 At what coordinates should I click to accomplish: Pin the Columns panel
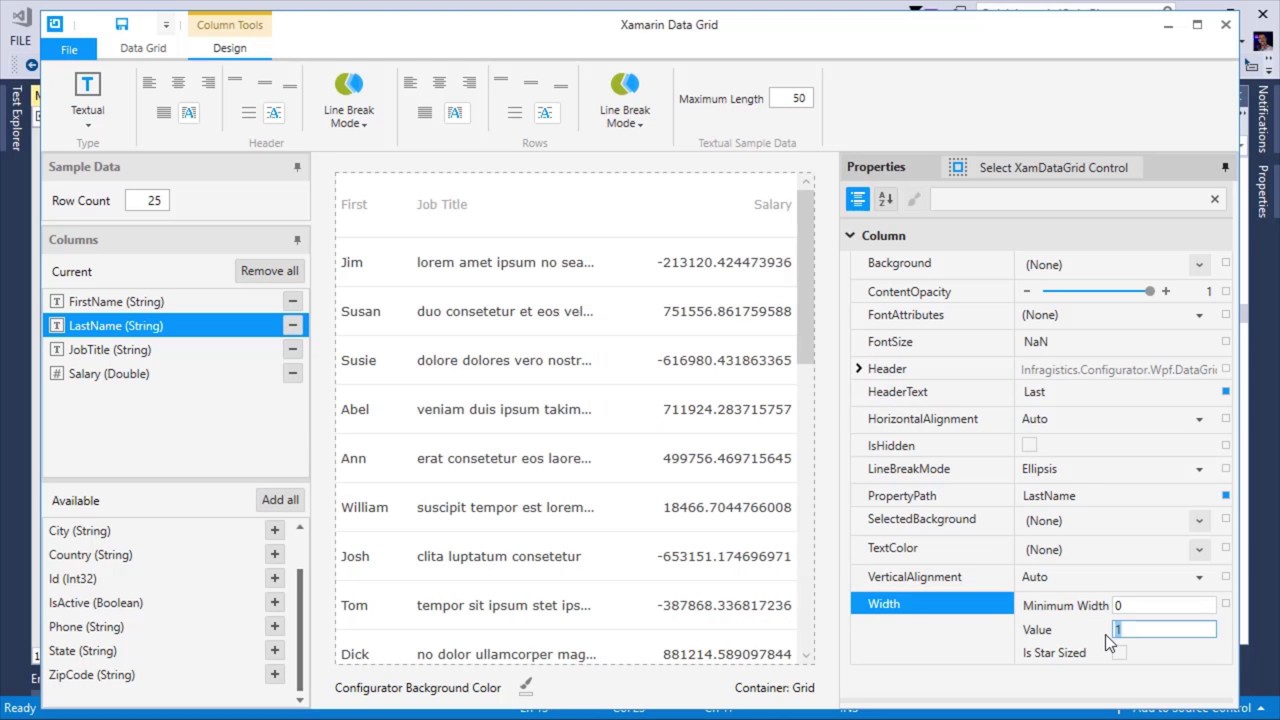[297, 240]
